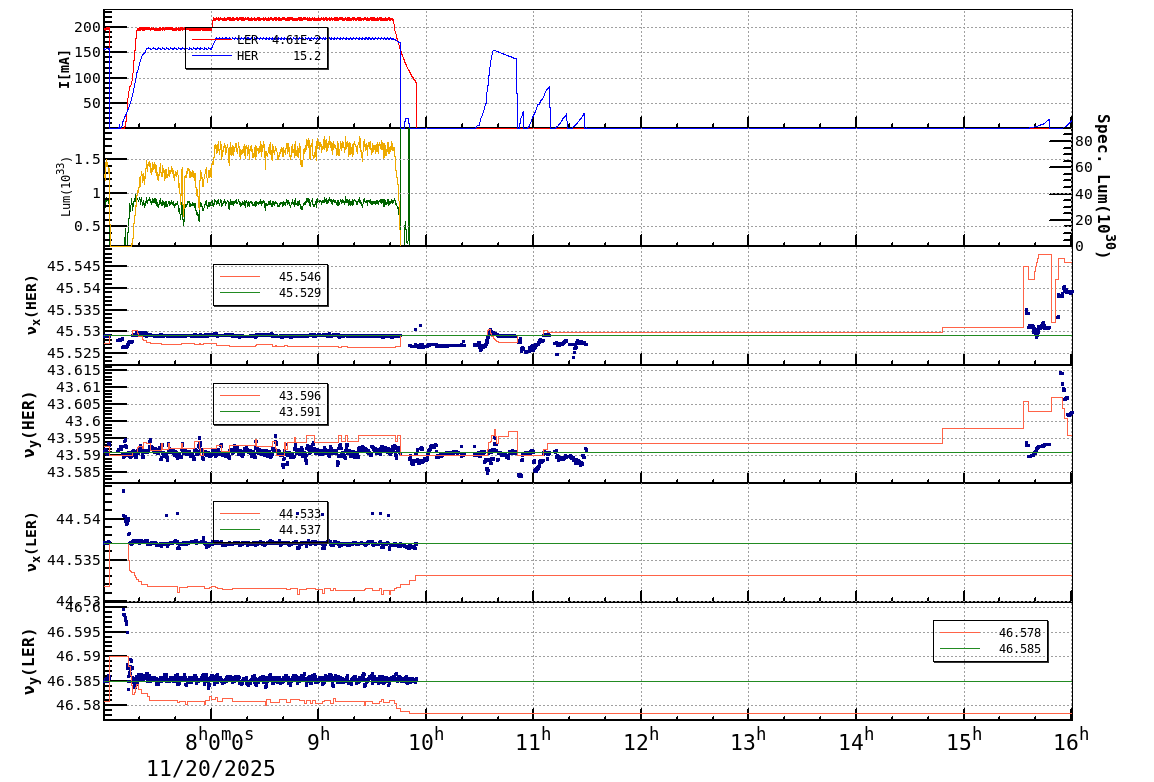
Task: Select the Lum(10^33) axis label
Action: pos(64,188)
